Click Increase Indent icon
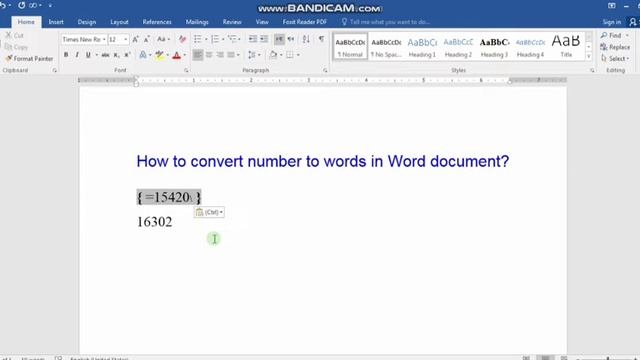 pos(264,39)
